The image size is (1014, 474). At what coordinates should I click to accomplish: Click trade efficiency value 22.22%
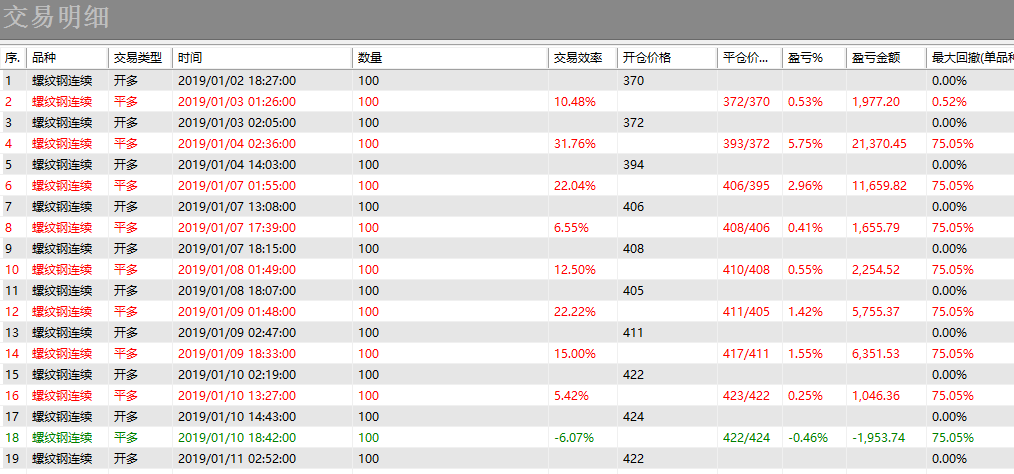click(575, 312)
